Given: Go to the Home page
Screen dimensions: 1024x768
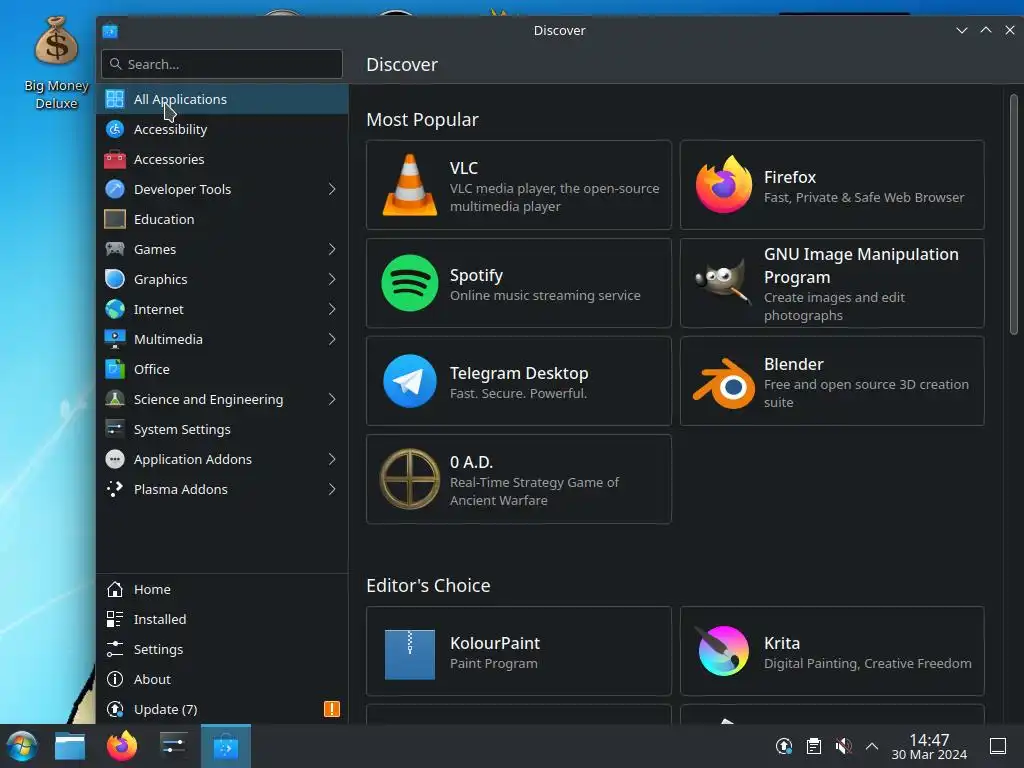Looking at the screenshot, I should point(222,589).
